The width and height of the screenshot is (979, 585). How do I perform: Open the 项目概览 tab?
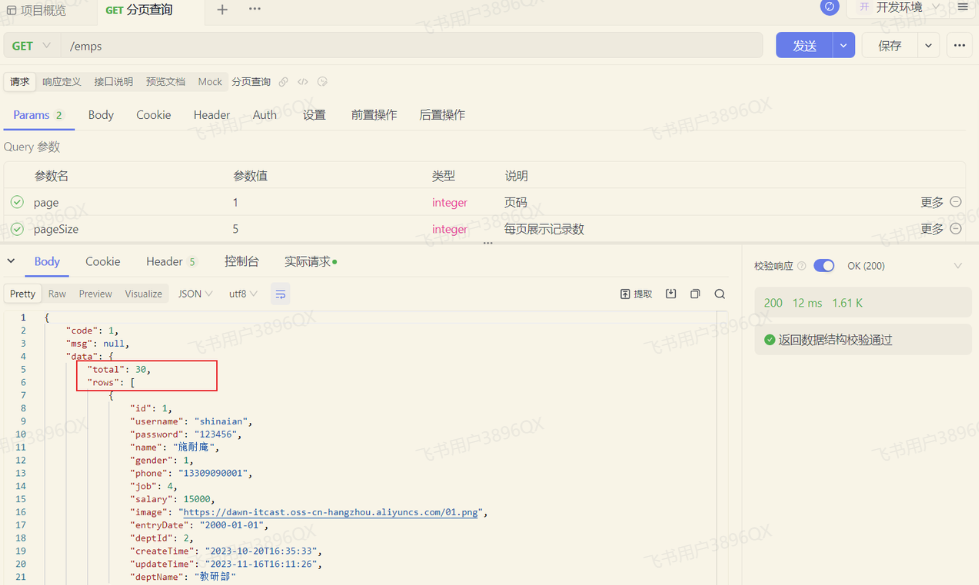pos(36,10)
